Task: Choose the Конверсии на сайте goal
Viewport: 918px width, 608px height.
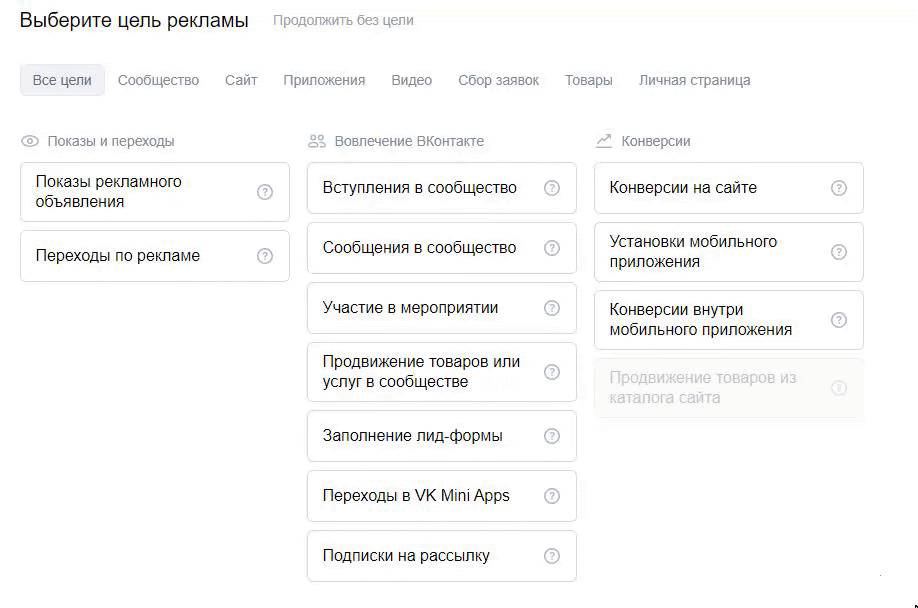Action: (728, 188)
